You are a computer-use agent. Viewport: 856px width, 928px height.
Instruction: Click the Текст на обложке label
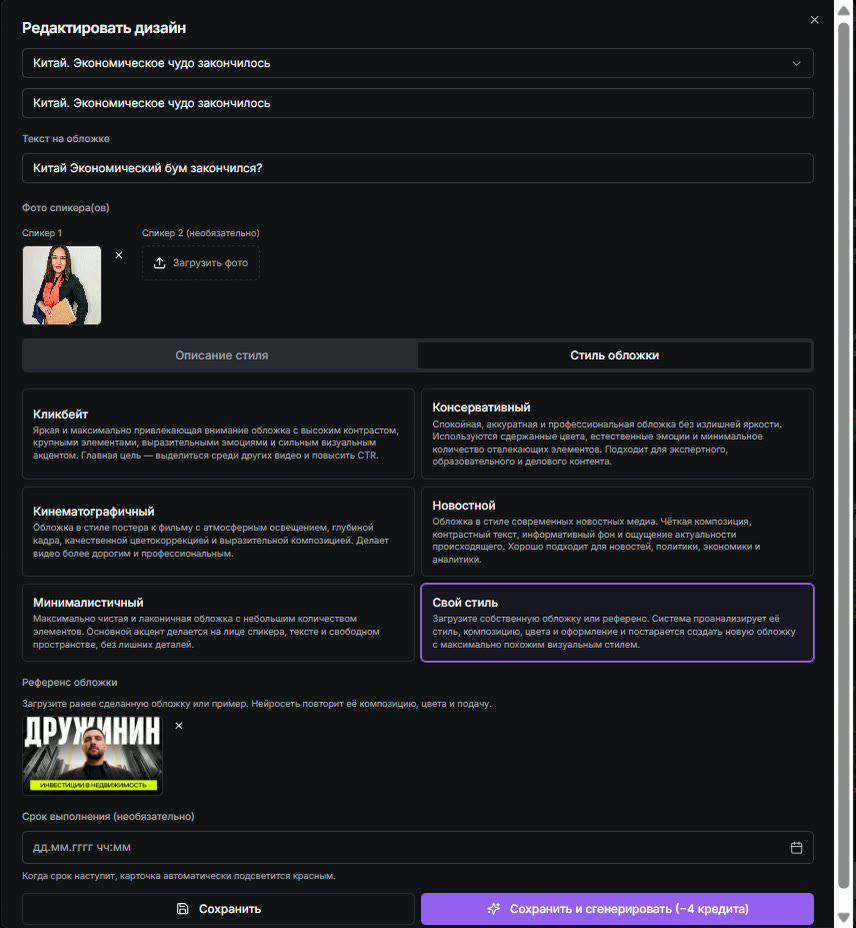point(66,138)
